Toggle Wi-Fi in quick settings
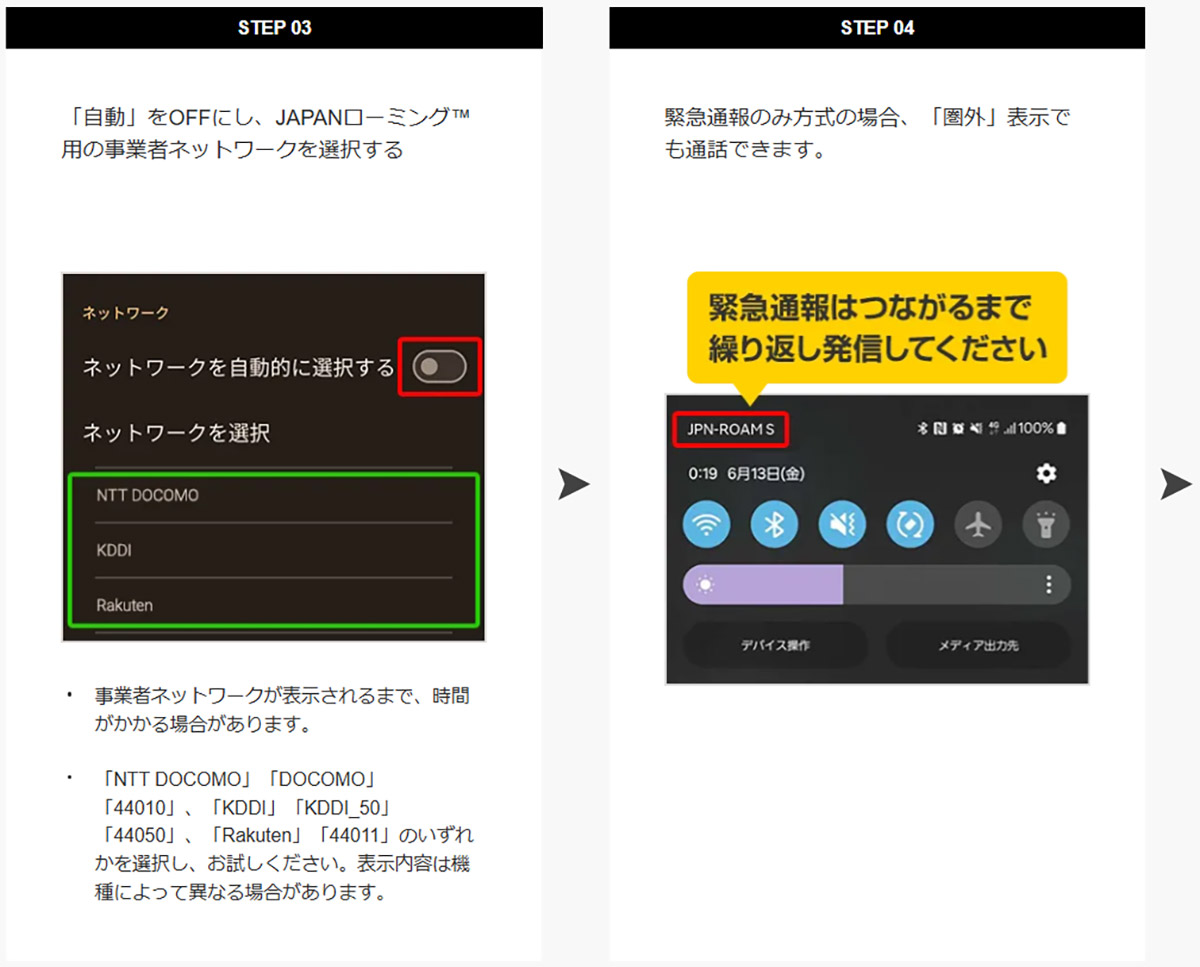The image size is (1200, 967). [x=706, y=524]
